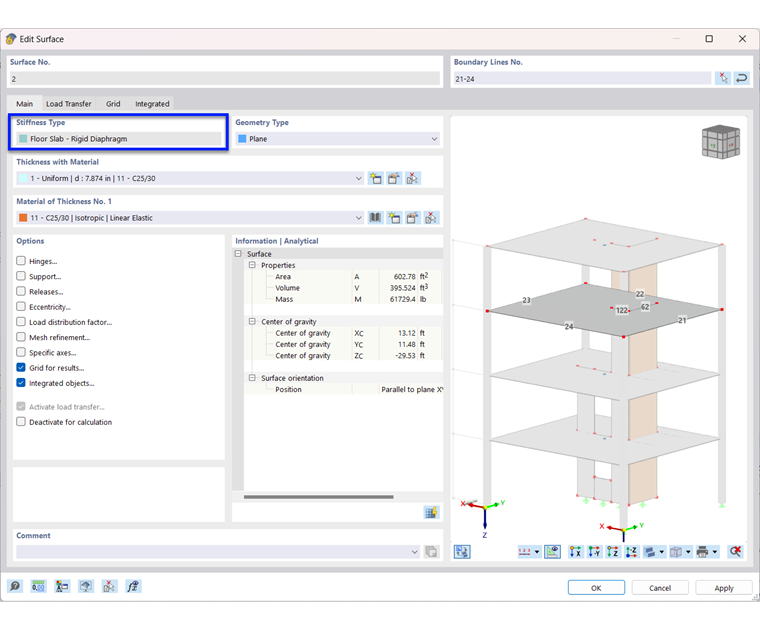Click the blue Plane geometry color swatch
The height and width of the screenshot is (631, 760).
coord(242,139)
